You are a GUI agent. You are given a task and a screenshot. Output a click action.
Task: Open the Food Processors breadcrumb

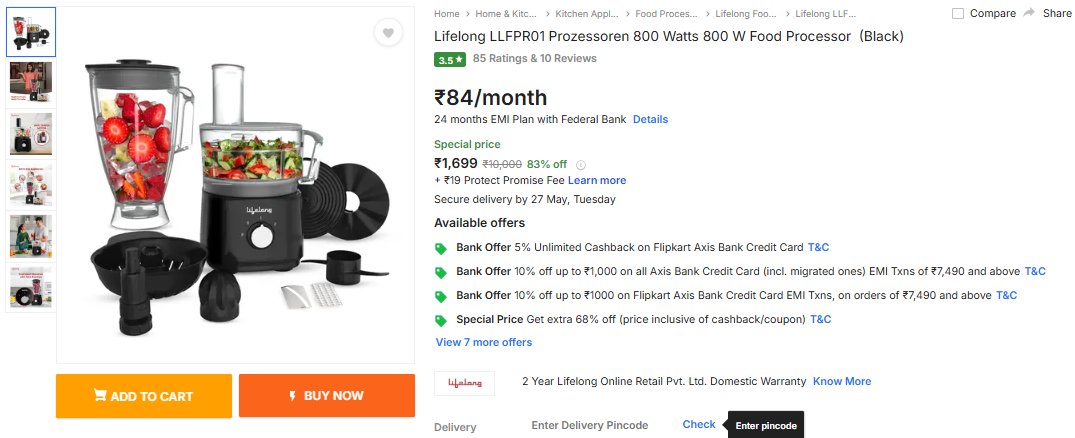tap(666, 14)
